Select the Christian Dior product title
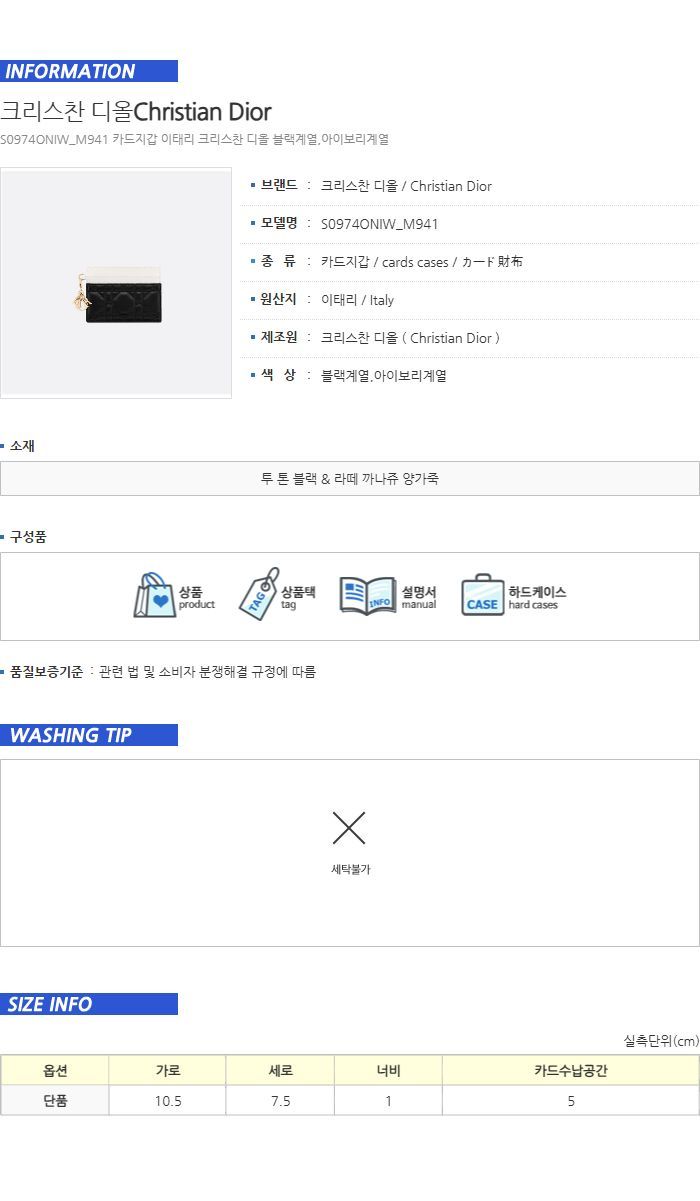The height and width of the screenshot is (1201, 700). [136, 111]
